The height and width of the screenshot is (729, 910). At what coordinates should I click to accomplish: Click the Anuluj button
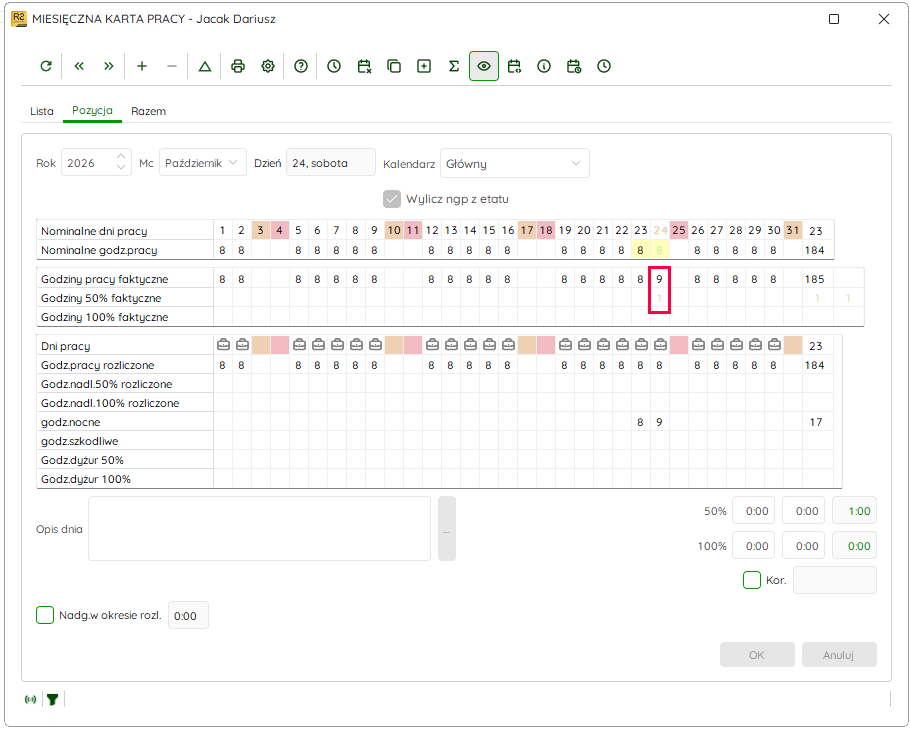(x=839, y=655)
